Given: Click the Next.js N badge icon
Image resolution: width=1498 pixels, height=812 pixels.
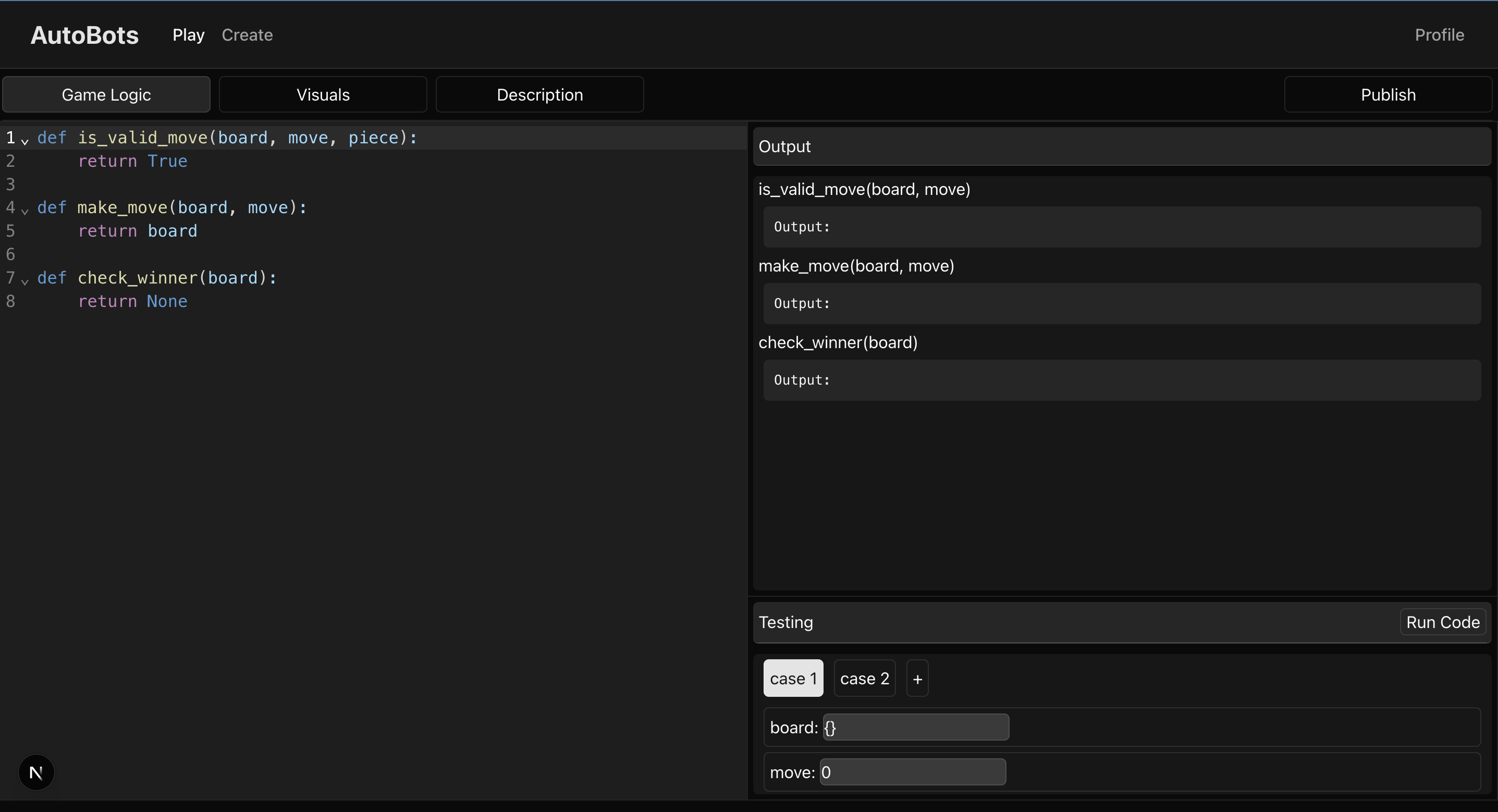Looking at the screenshot, I should 36,772.
